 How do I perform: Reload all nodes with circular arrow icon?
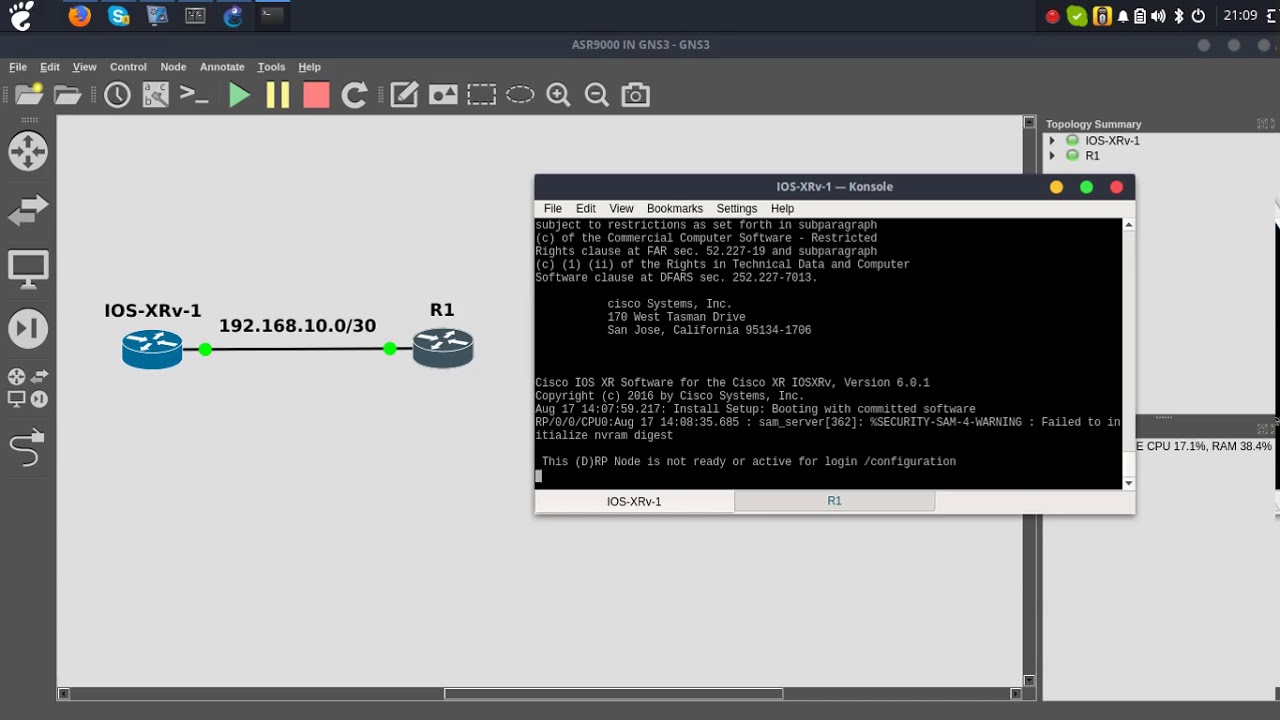(354, 95)
